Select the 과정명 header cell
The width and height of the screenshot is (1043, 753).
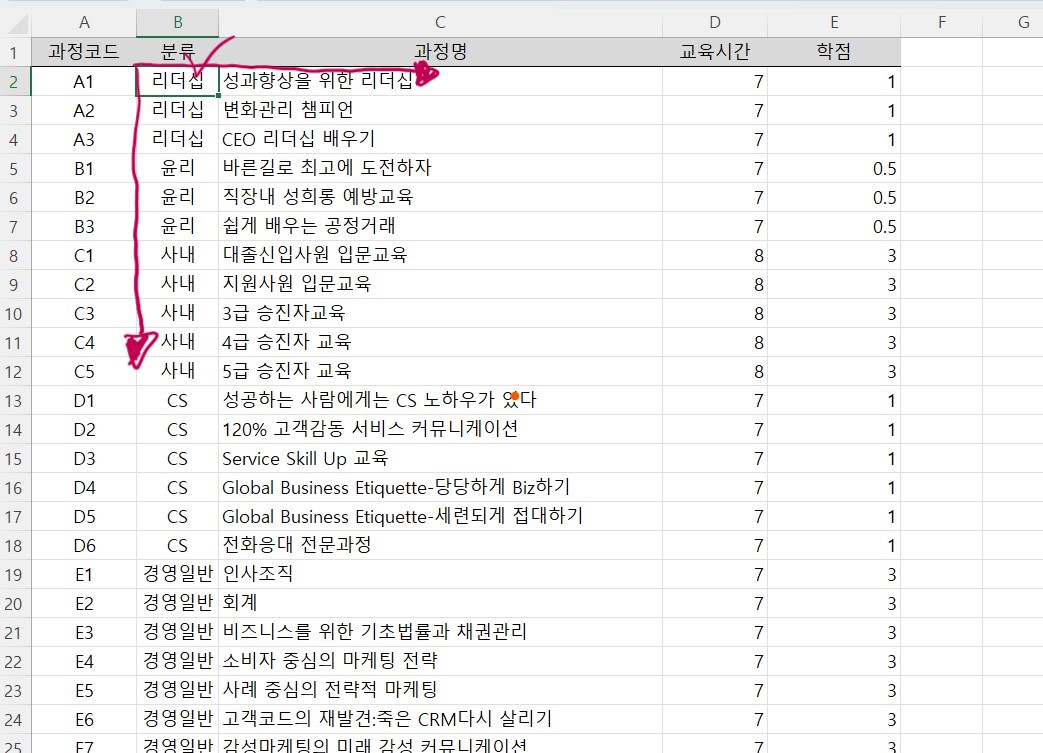pos(440,50)
